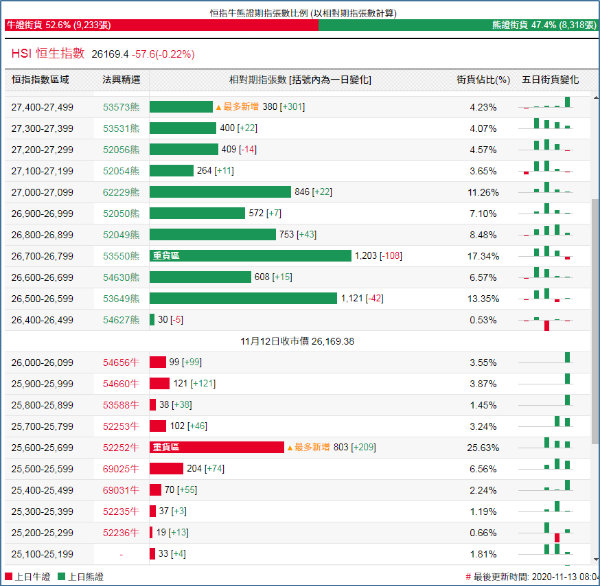The height and width of the screenshot is (586, 600).
Task: Open the 53649熊 warrant link
Action: click(x=121, y=299)
